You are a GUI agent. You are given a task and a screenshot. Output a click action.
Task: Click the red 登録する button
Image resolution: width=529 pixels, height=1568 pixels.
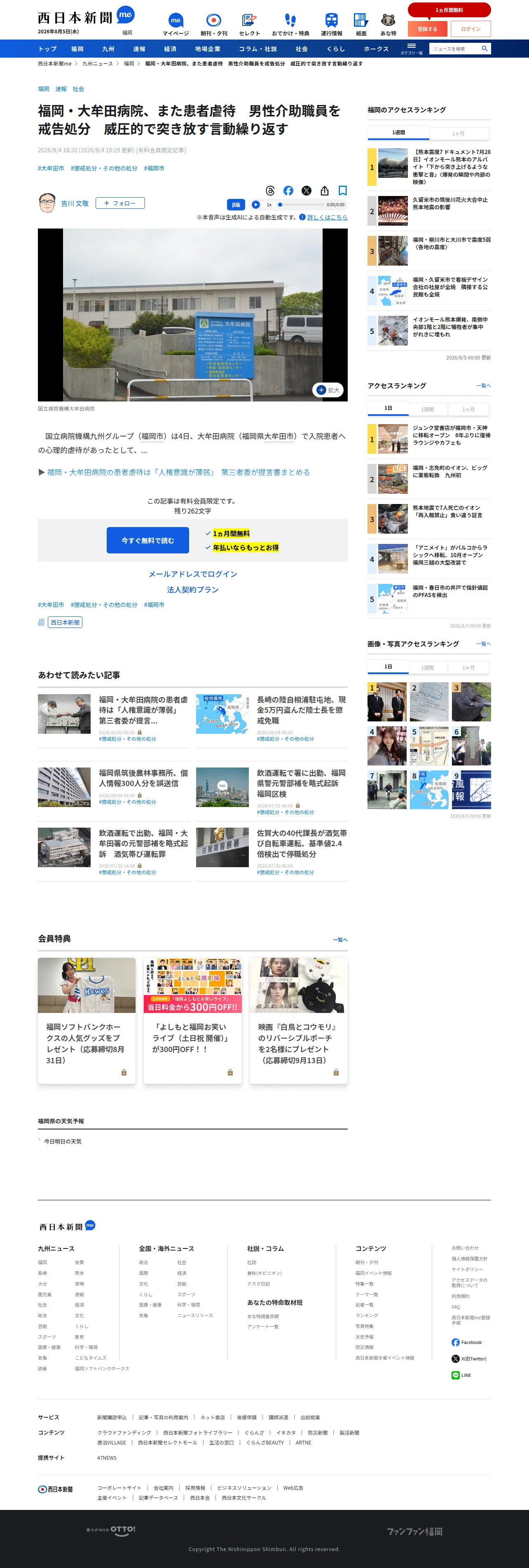tap(427, 28)
